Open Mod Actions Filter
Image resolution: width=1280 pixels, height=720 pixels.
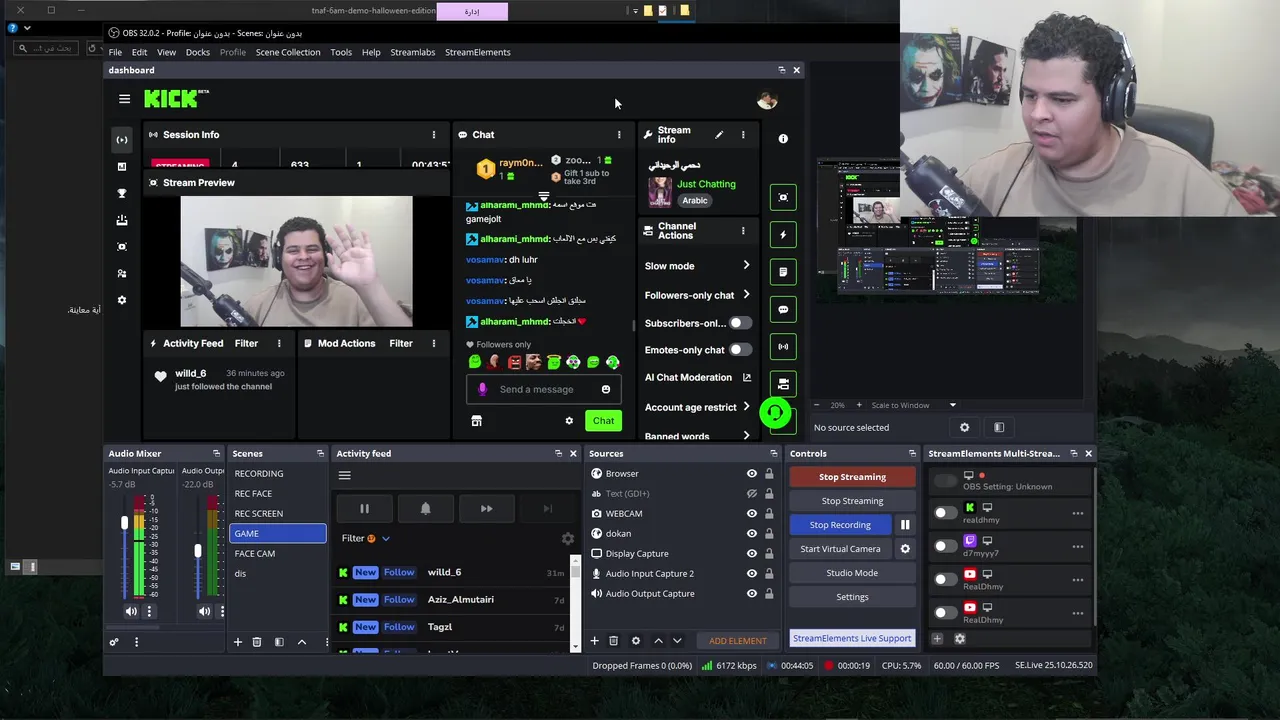(x=401, y=343)
